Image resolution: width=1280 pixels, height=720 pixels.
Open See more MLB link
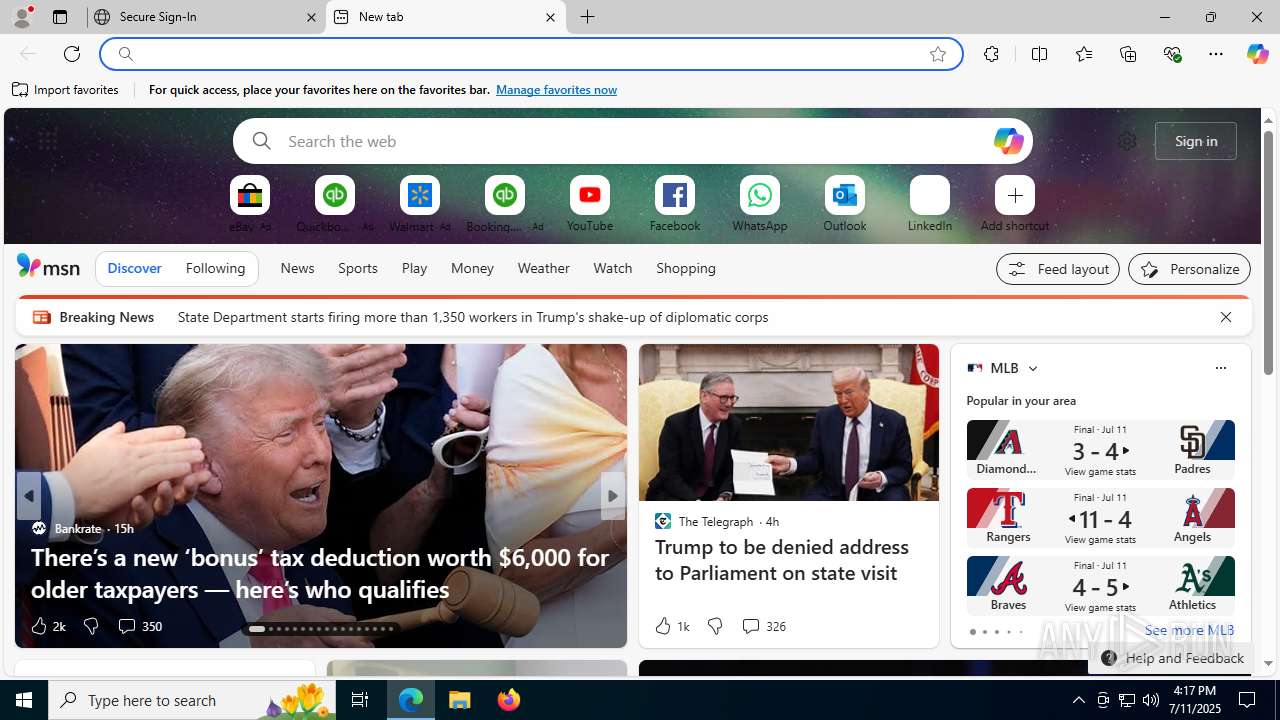(x=1189, y=630)
